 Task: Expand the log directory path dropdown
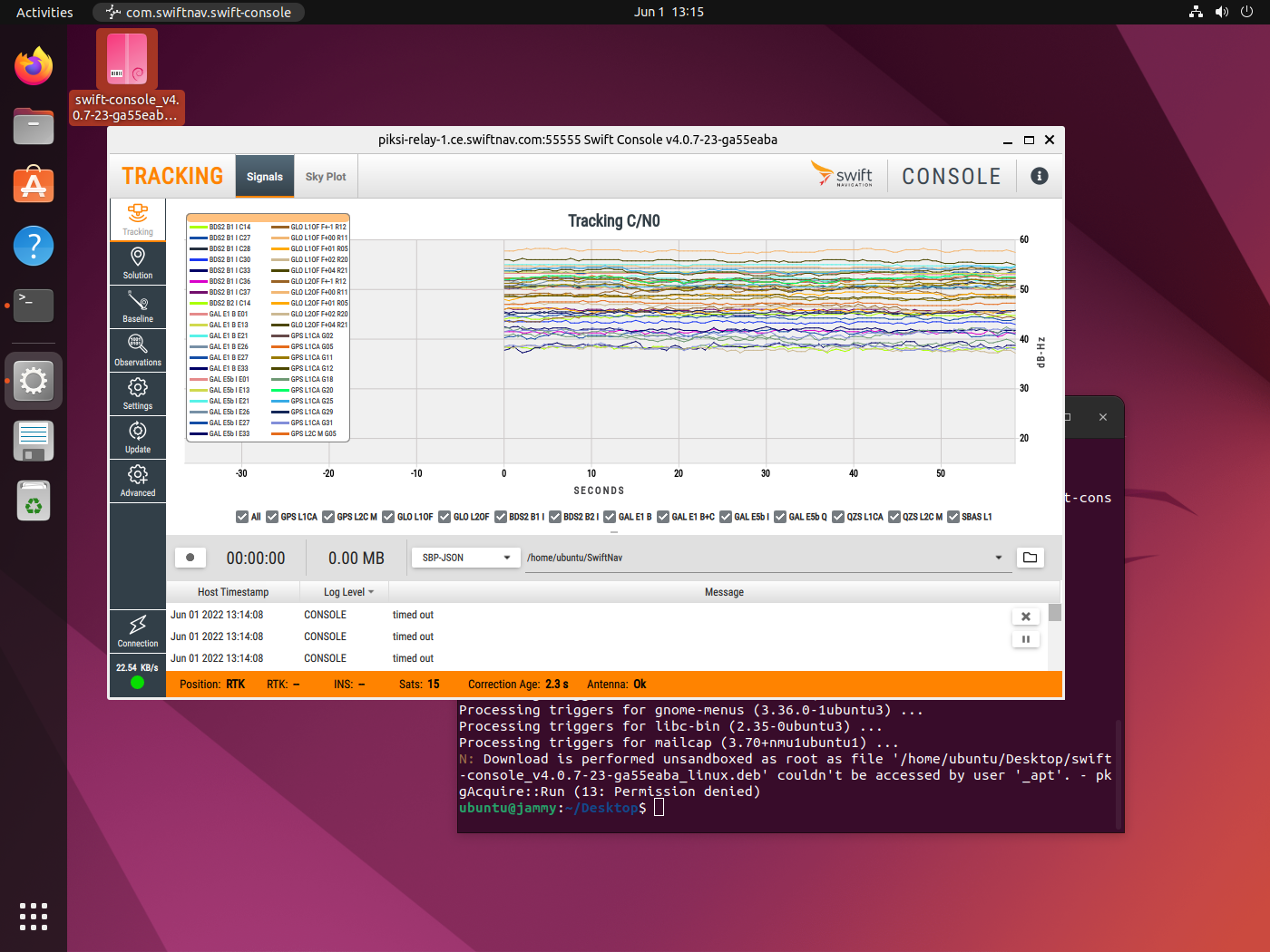click(999, 558)
